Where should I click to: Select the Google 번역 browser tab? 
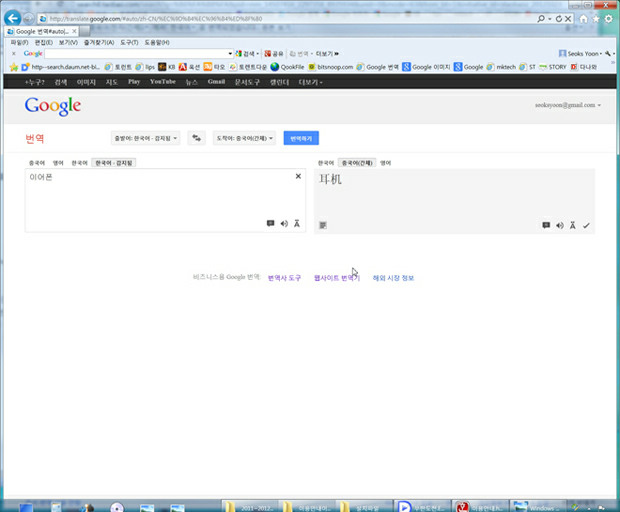42,31
